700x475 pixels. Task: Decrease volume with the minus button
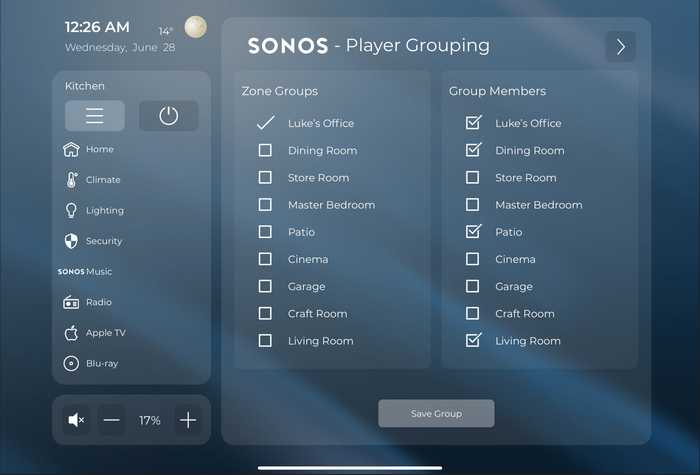click(x=112, y=420)
